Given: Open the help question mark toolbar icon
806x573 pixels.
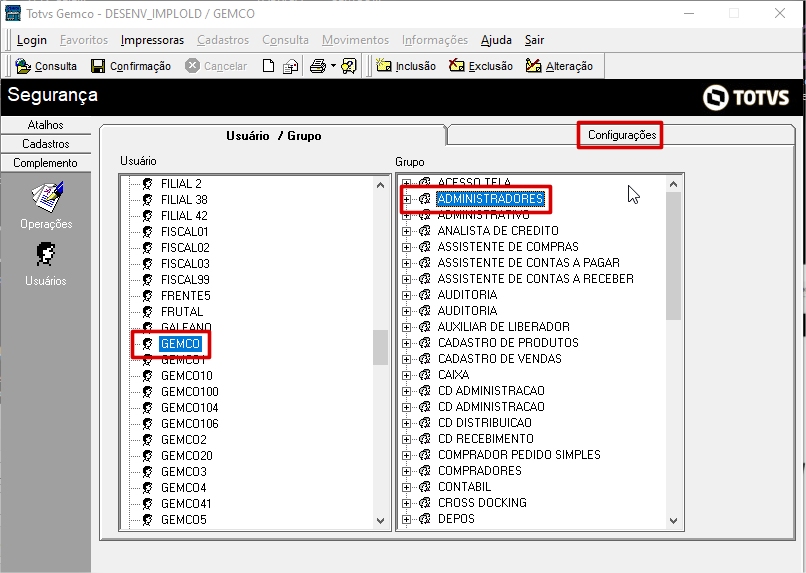Looking at the screenshot, I should coord(349,66).
